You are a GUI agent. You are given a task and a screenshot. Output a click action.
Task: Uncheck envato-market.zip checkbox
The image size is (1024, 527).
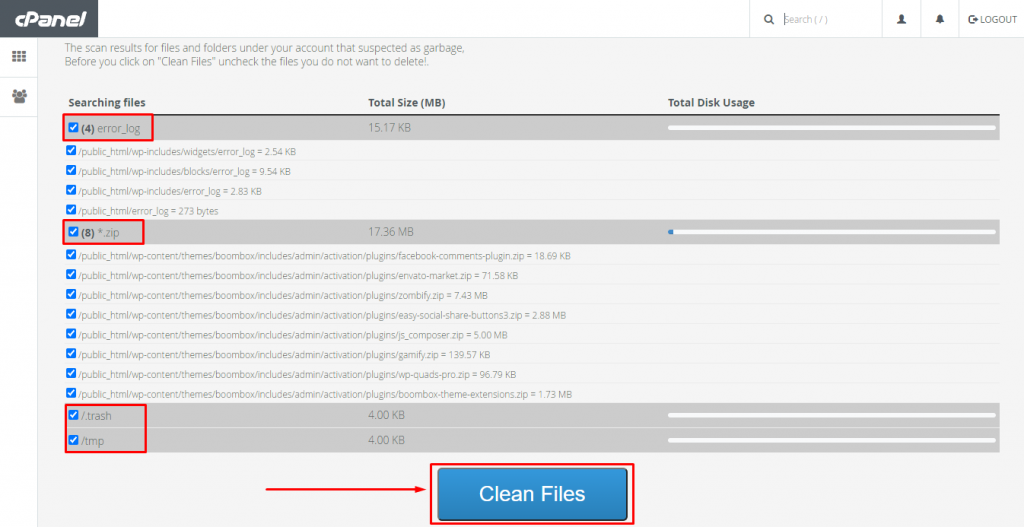(71, 274)
